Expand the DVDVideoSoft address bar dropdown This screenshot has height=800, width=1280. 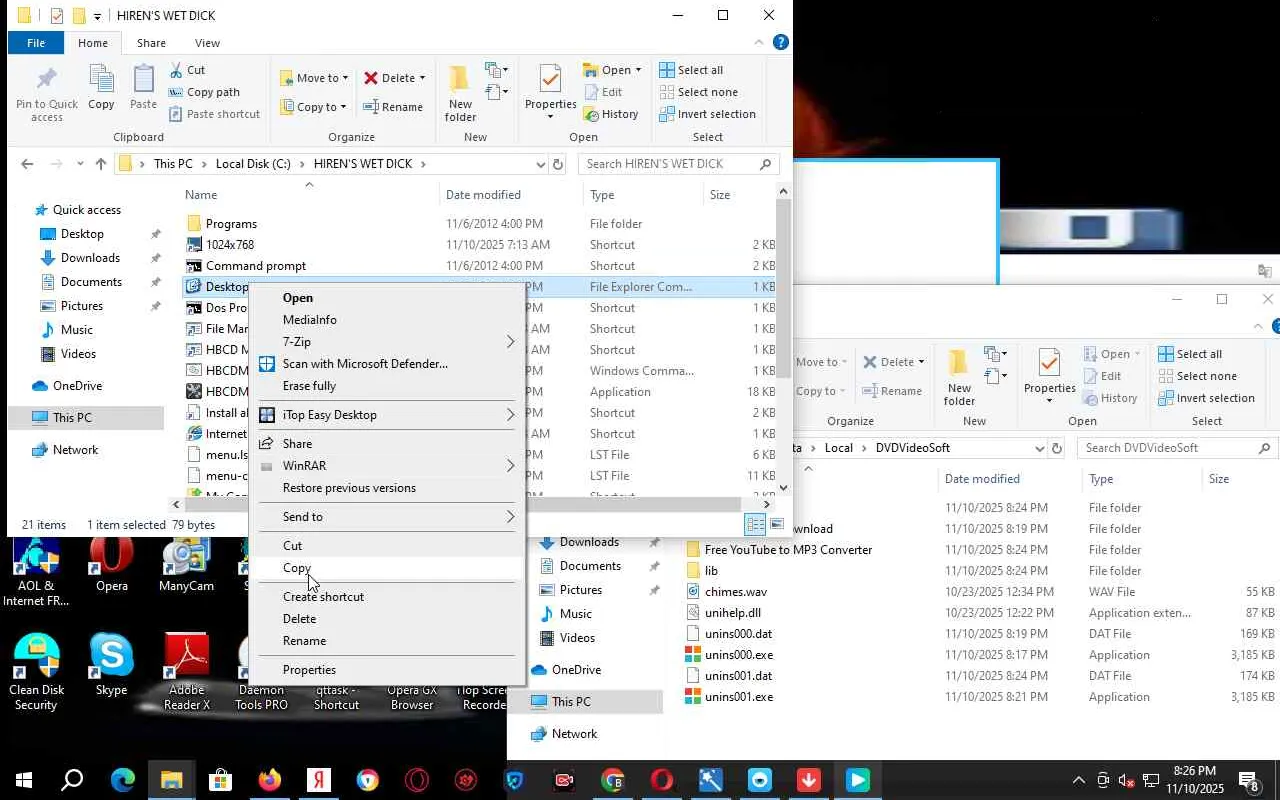(1040, 448)
